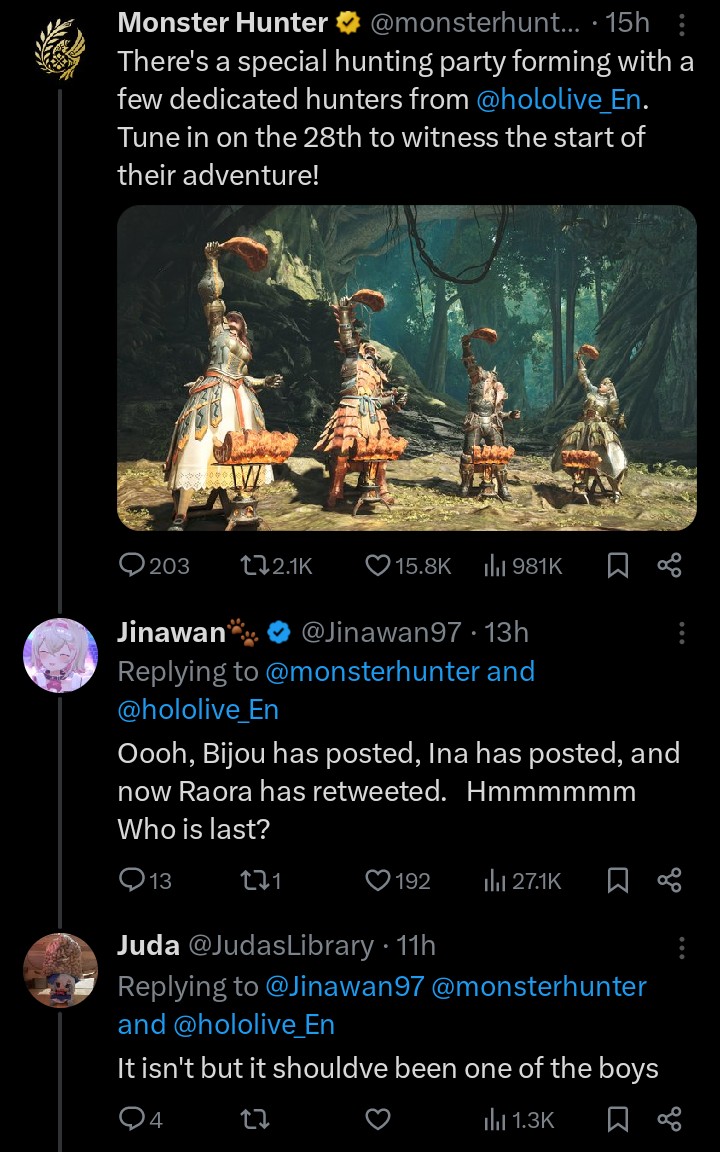Like the Monster Hunter tweet

pyautogui.click(x=378, y=566)
